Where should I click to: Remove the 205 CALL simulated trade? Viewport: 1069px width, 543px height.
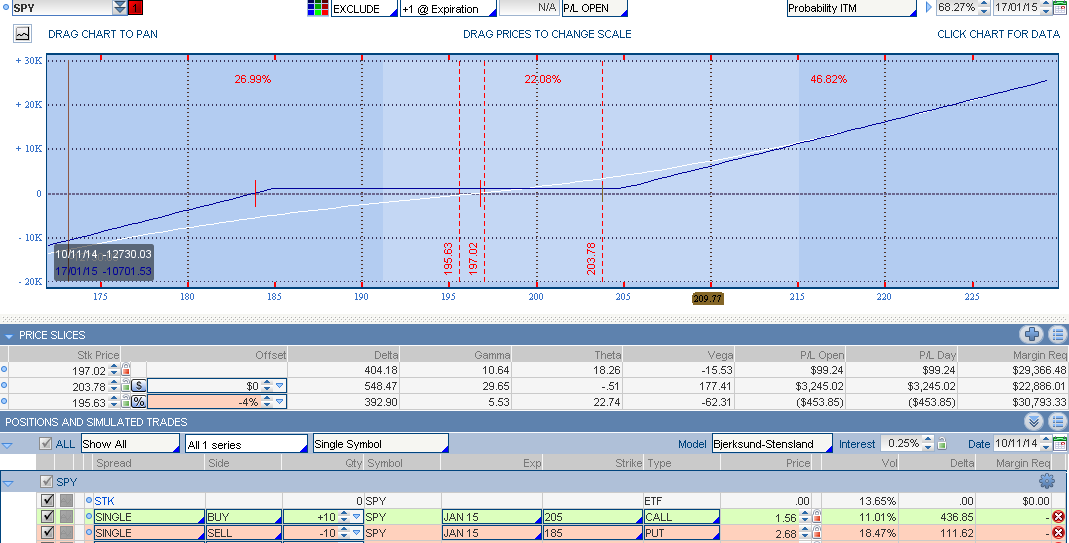pos(1058,517)
